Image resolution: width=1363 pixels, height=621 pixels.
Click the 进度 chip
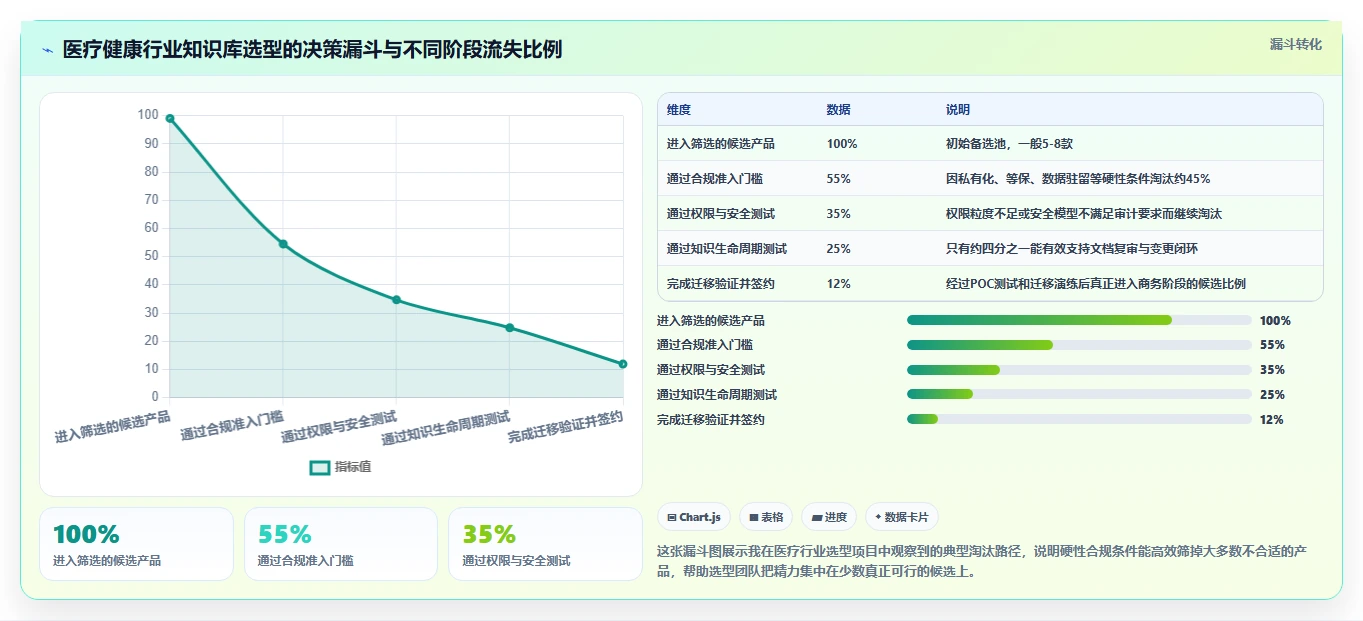(830, 517)
